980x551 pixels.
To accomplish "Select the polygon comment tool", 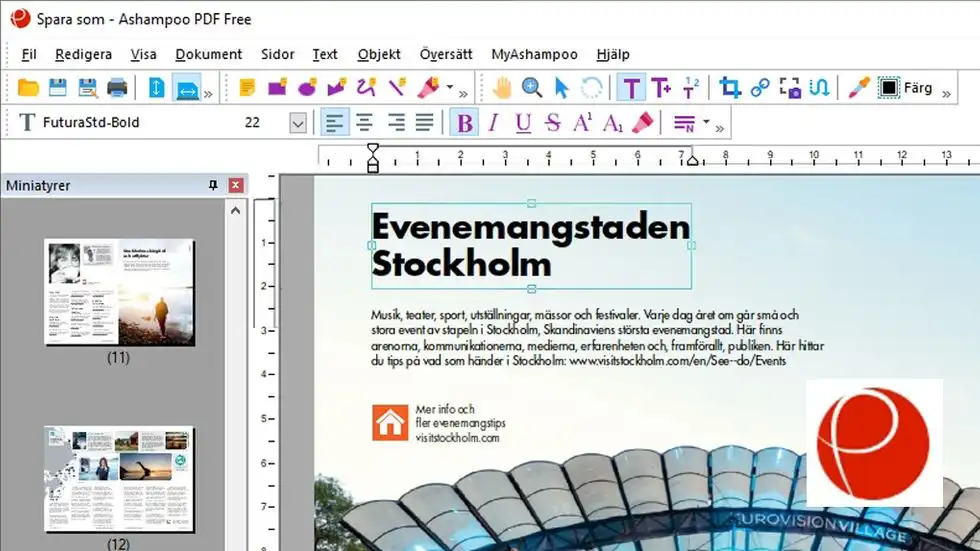I will pyautogui.click(x=336, y=88).
